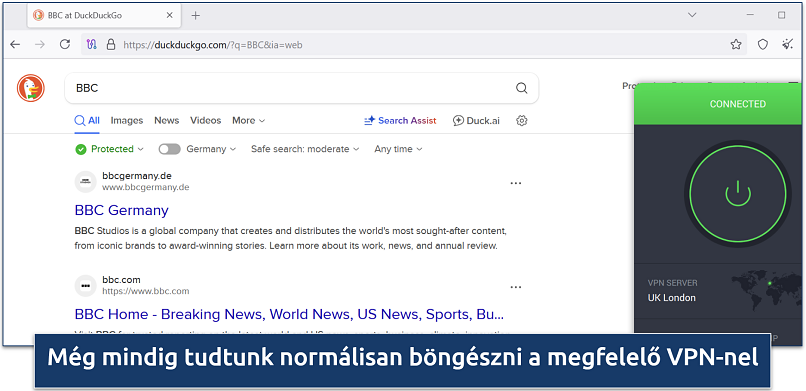Image resolution: width=806 pixels, height=391 pixels.
Task: Reload the page with the refresh icon
Action: click(x=65, y=45)
